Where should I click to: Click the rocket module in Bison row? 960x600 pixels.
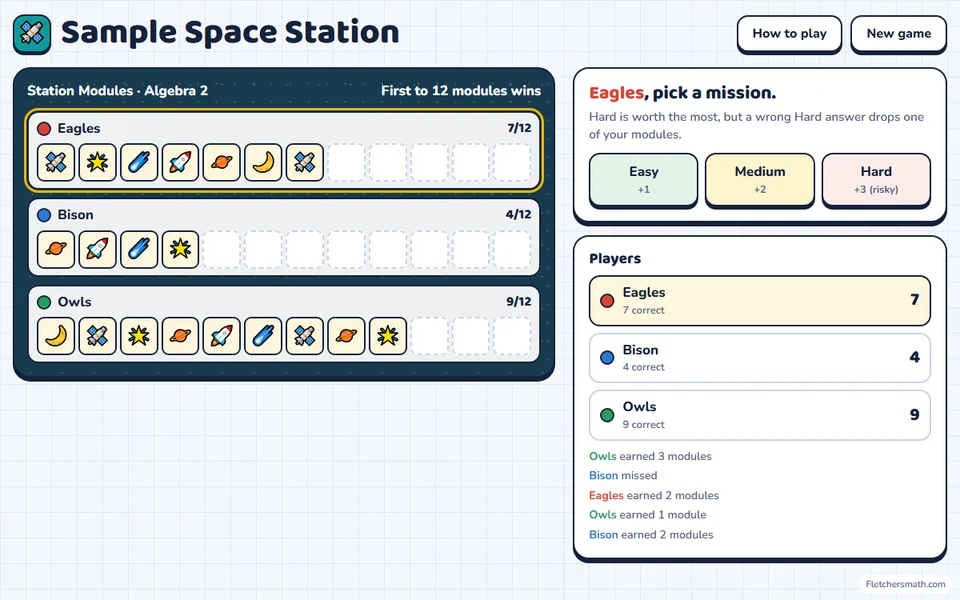pos(97,249)
